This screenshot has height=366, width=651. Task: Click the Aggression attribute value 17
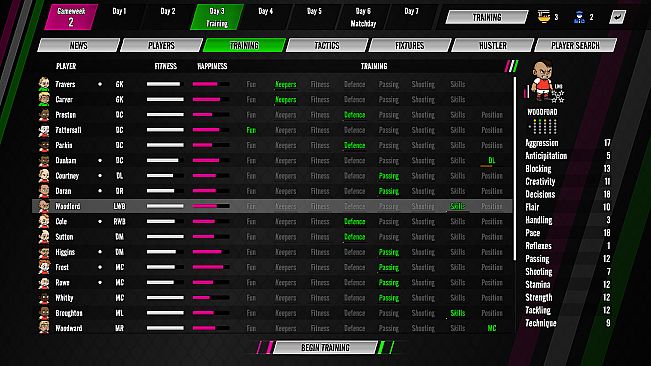click(x=607, y=143)
